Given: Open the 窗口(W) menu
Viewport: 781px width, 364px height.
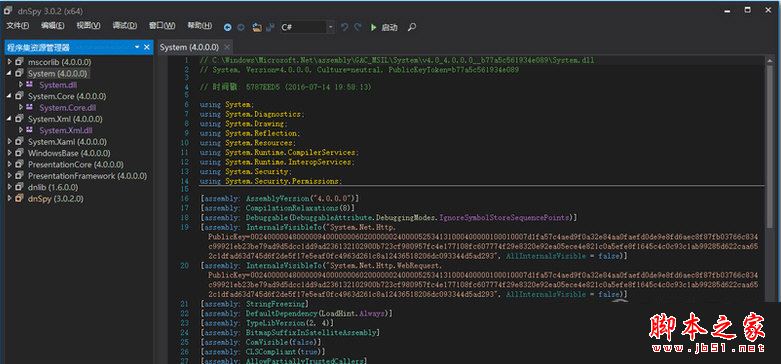Looking at the screenshot, I should point(162,25).
